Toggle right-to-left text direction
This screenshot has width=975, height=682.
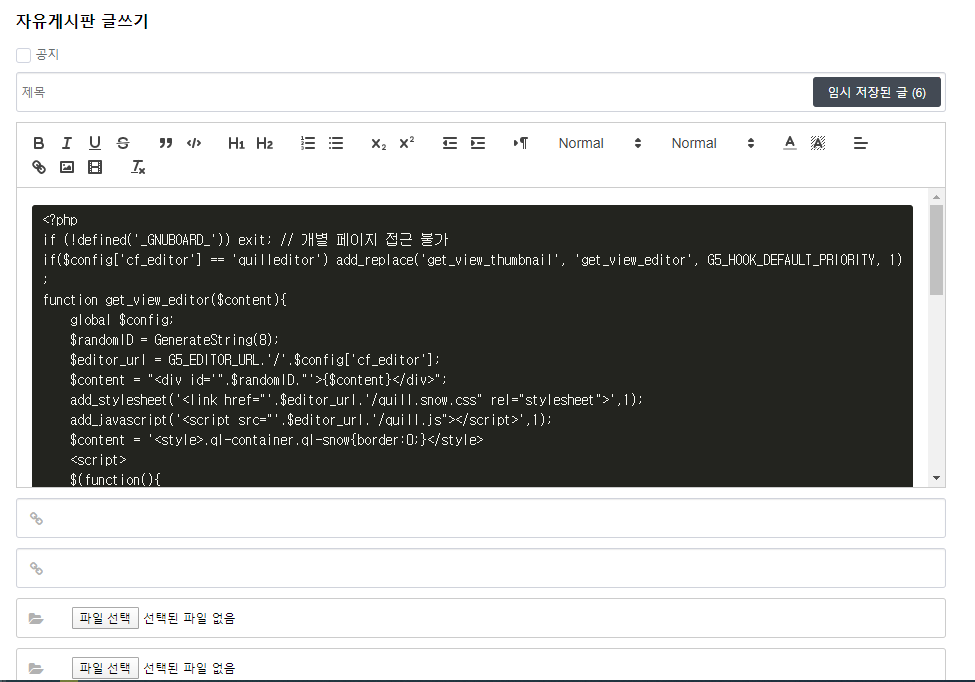(521, 143)
